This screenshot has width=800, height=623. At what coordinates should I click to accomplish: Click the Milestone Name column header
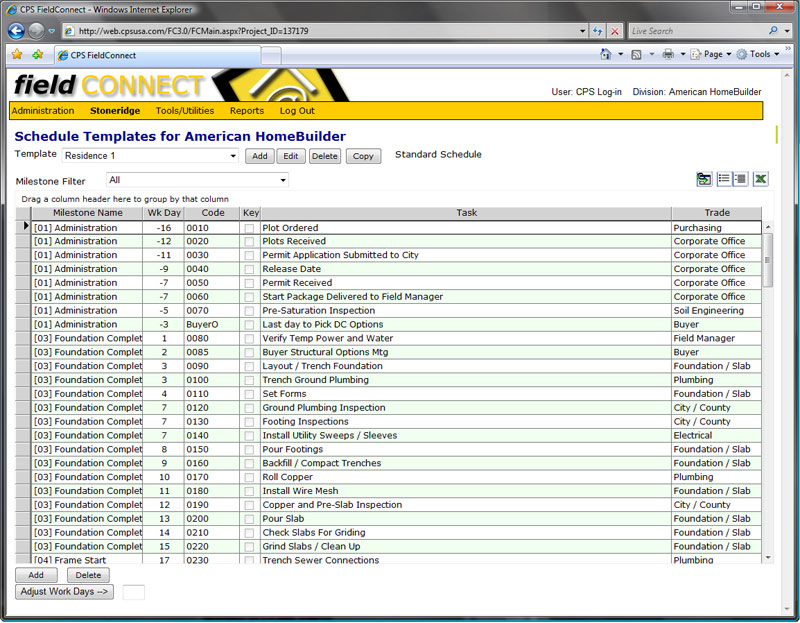[x=87, y=213]
